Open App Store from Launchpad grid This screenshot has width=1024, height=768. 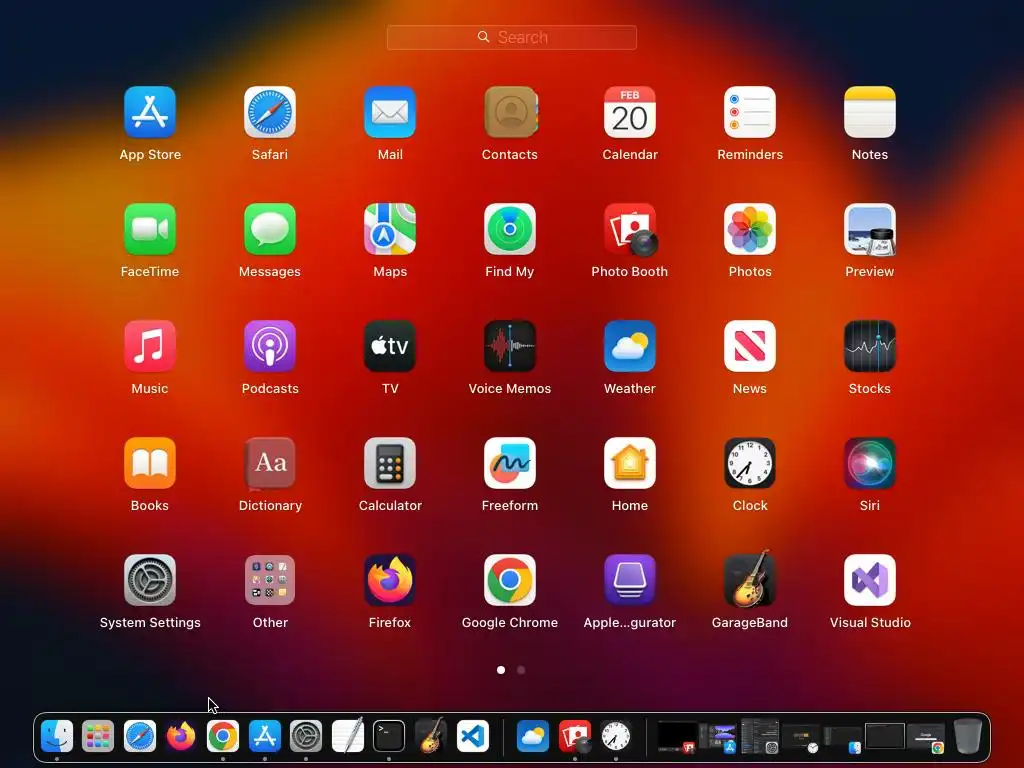tap(150, 112)
